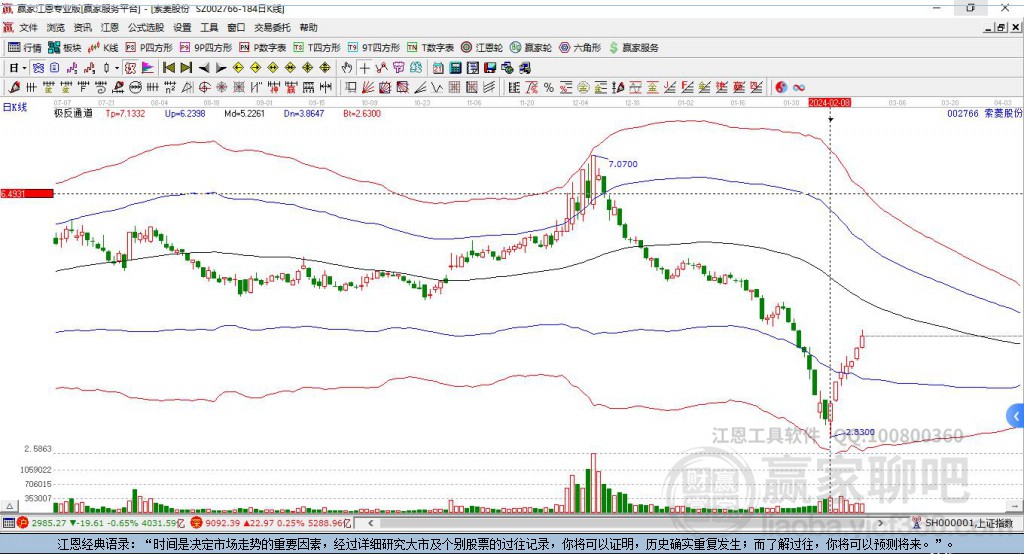Select the red fan lines drawing tool
The image size is (1024, 554).
pos(367,87)
